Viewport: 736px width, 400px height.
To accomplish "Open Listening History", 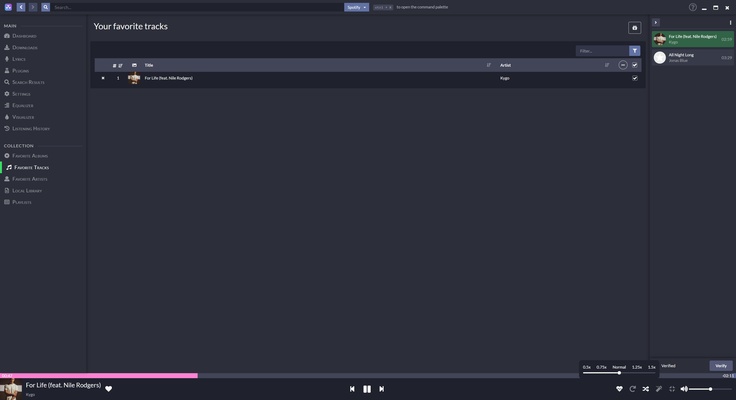I will tap(27, 129).
